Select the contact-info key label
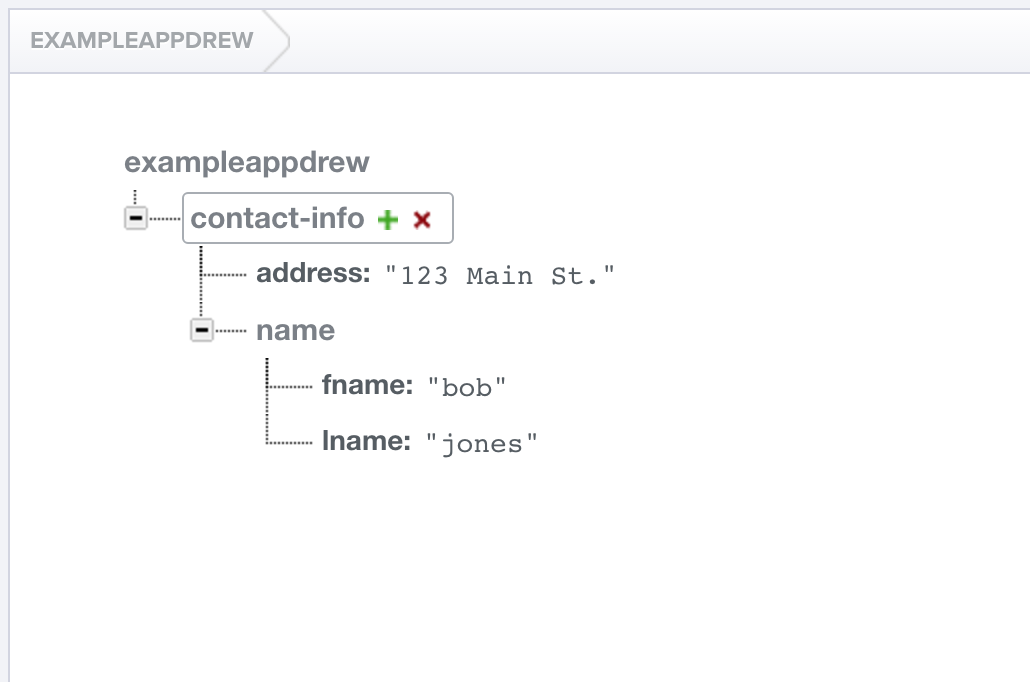Viewport: 1030px width, 682px height. pos(277,218)
